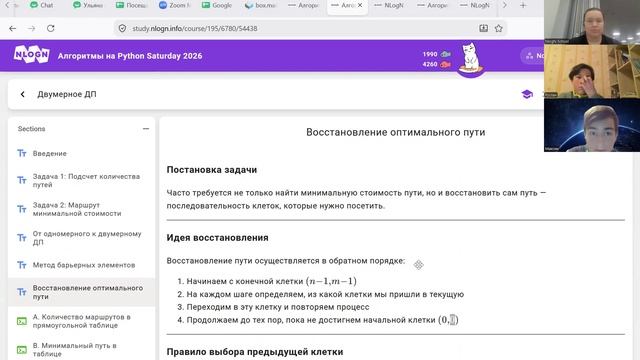The height and width of the screenshot is (360, 640).
Task: Click list item Начинаем с конечной клетки
Action: pyautogui.click(x=271, y=281)
